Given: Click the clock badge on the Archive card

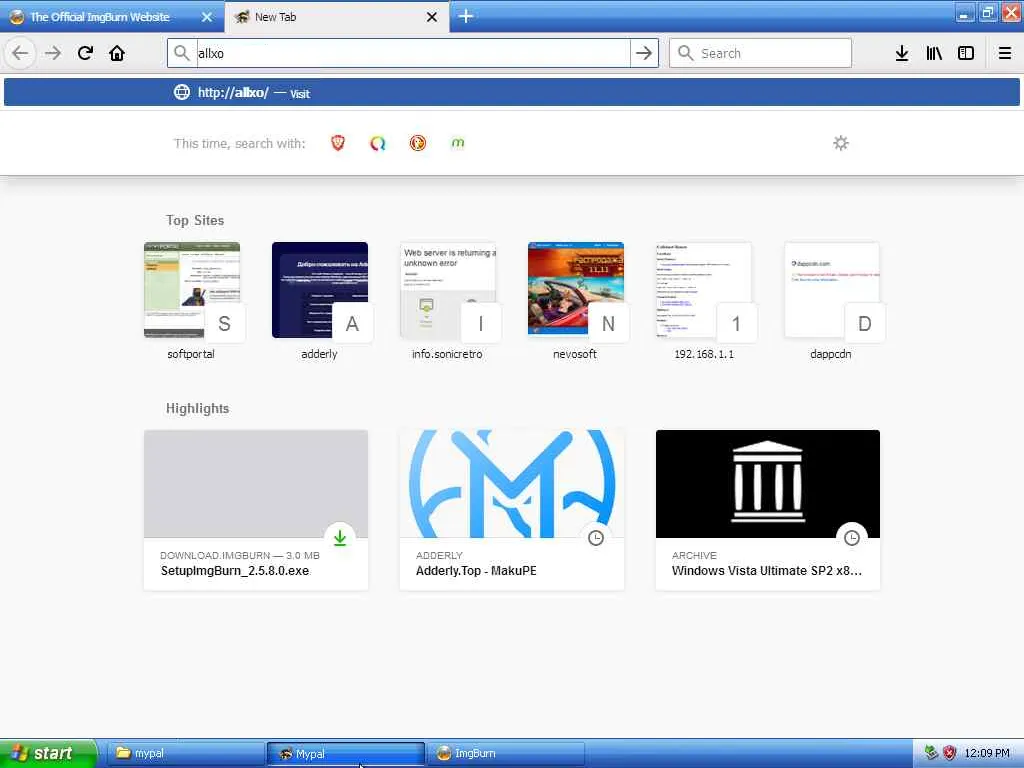Looking at the screenshot, I should coord(852,537).
